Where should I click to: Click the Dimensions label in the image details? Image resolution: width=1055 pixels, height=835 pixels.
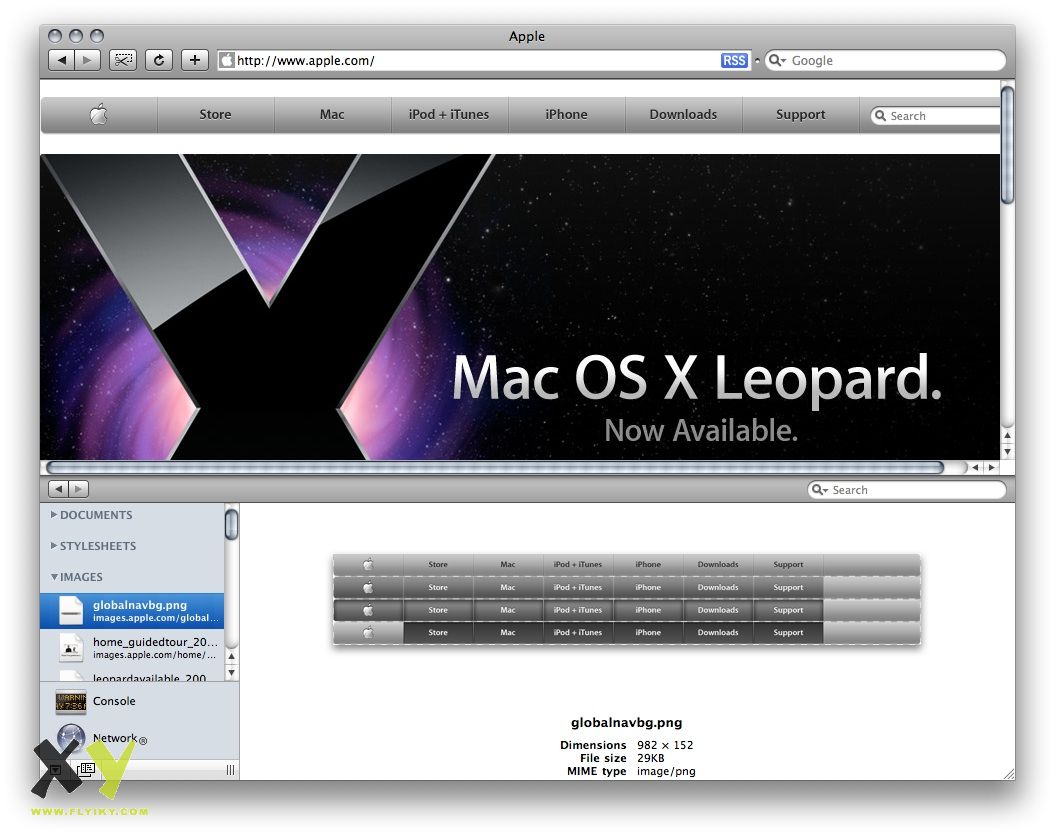click(593, 745)
